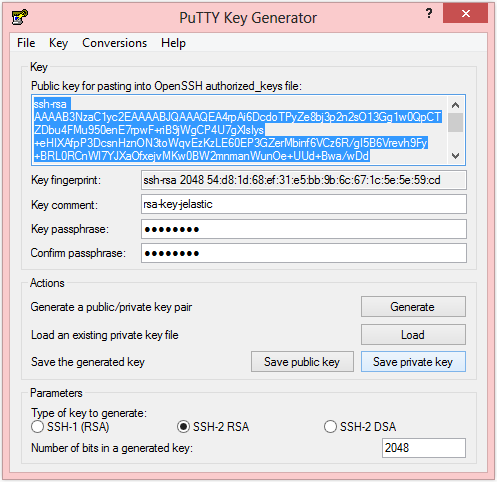Open the Help menu

(173, 43)
